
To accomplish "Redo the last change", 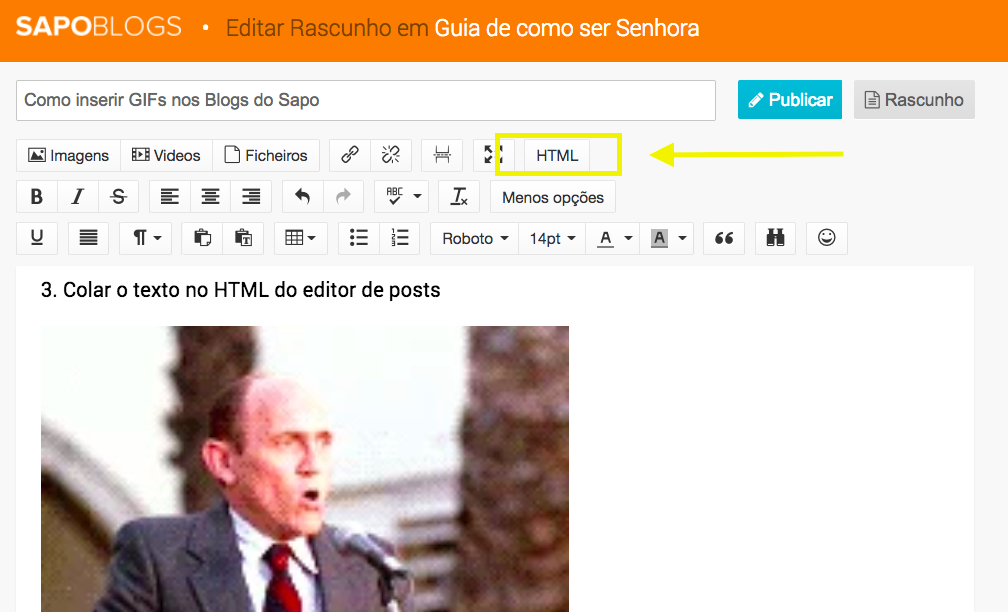I will [343, 196].
